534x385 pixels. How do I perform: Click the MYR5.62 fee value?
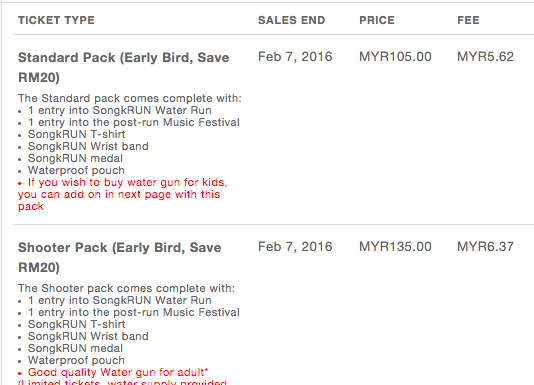pyautogui.click(x=485, y=57)
